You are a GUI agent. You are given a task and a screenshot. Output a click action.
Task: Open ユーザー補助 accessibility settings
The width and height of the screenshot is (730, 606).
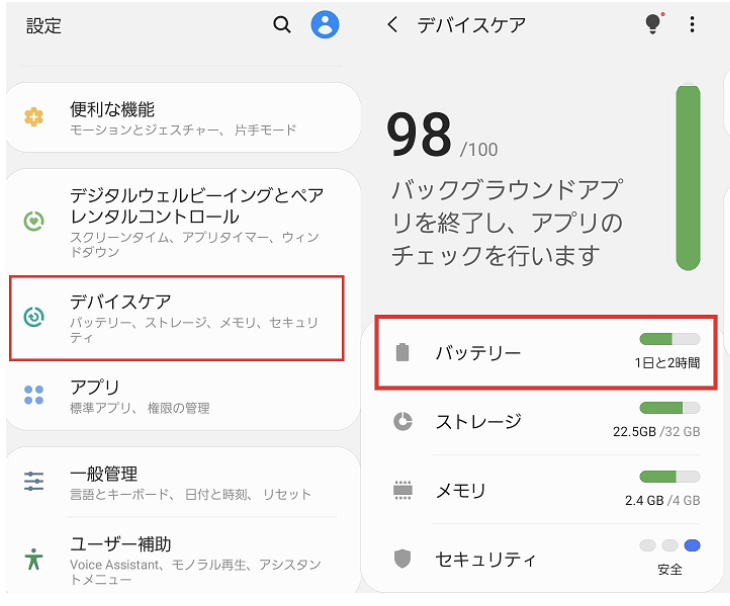pyautogui.click(x=183, y=559)
